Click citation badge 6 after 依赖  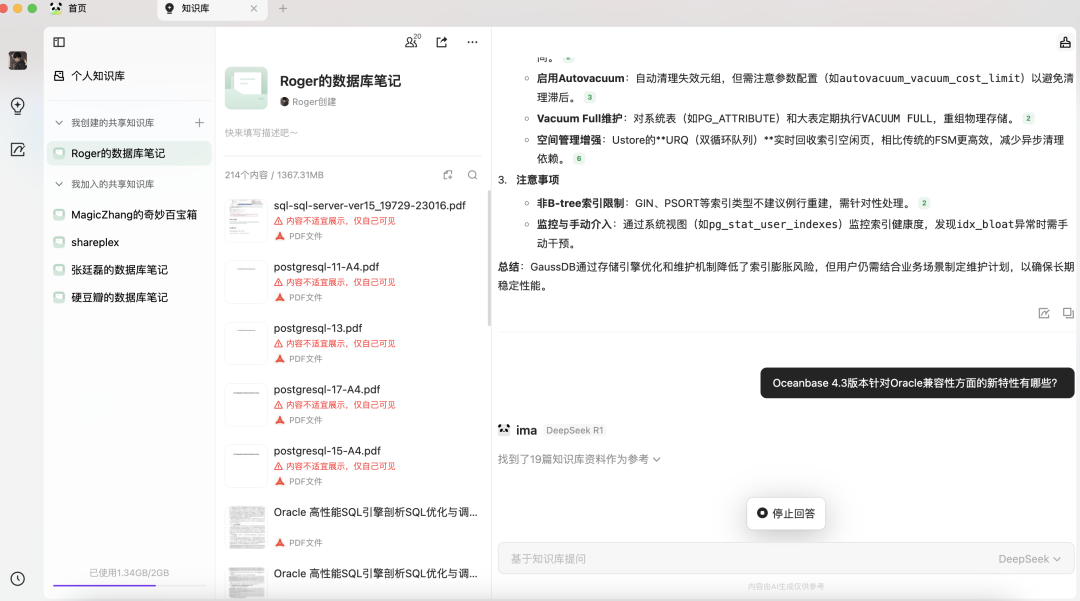579,158
